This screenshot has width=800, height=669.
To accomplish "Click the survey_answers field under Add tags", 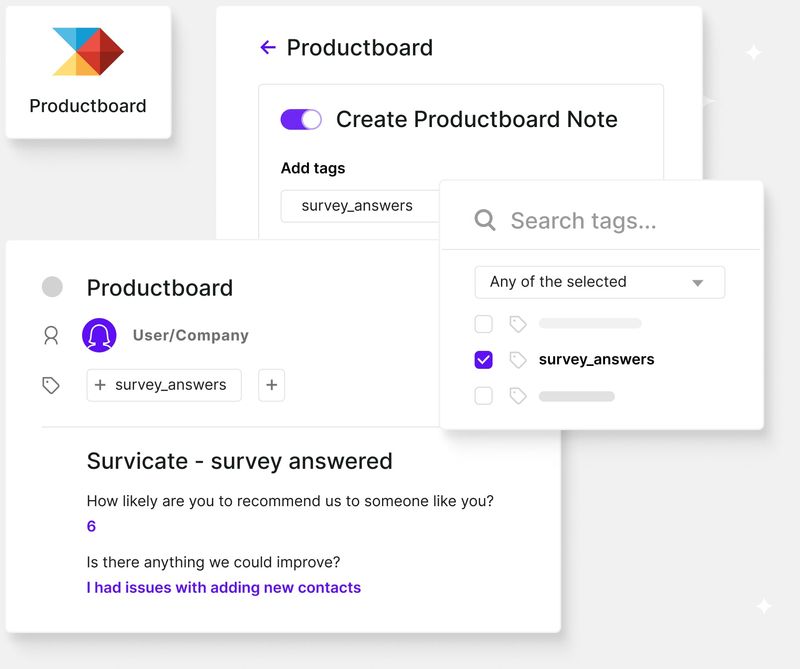I will pos(360,206).
